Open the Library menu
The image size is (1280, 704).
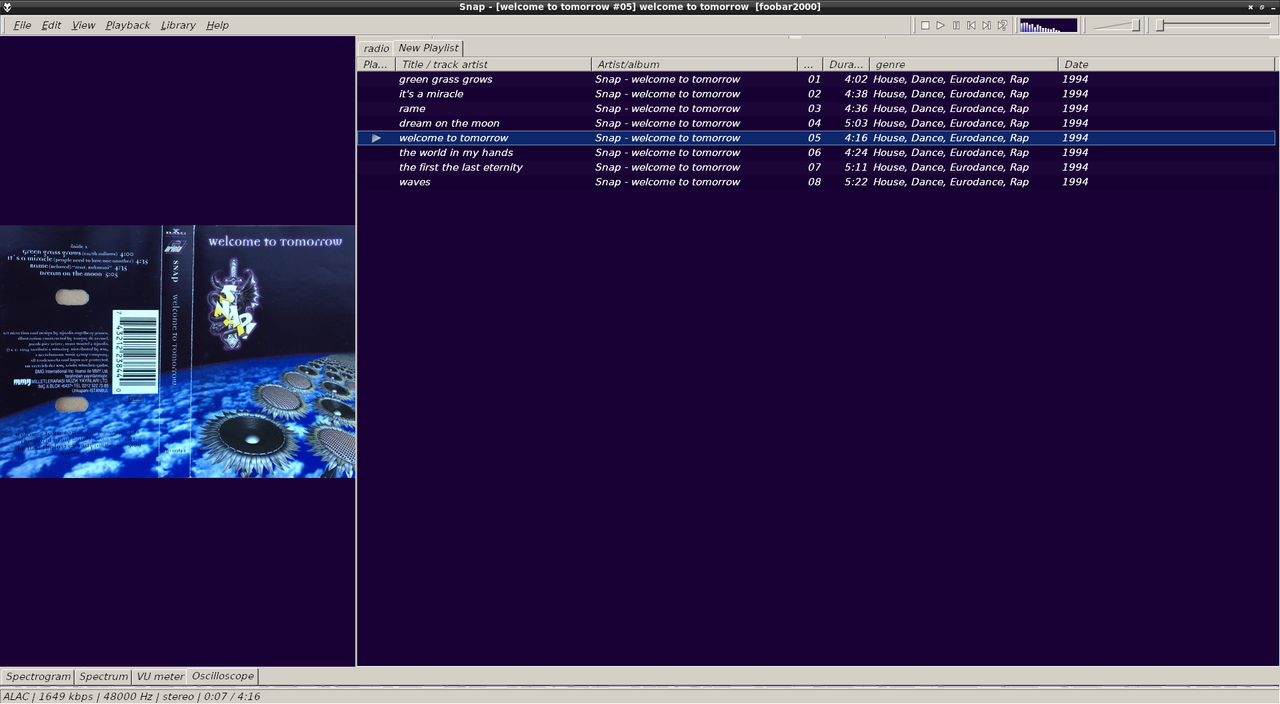point(178,25)
